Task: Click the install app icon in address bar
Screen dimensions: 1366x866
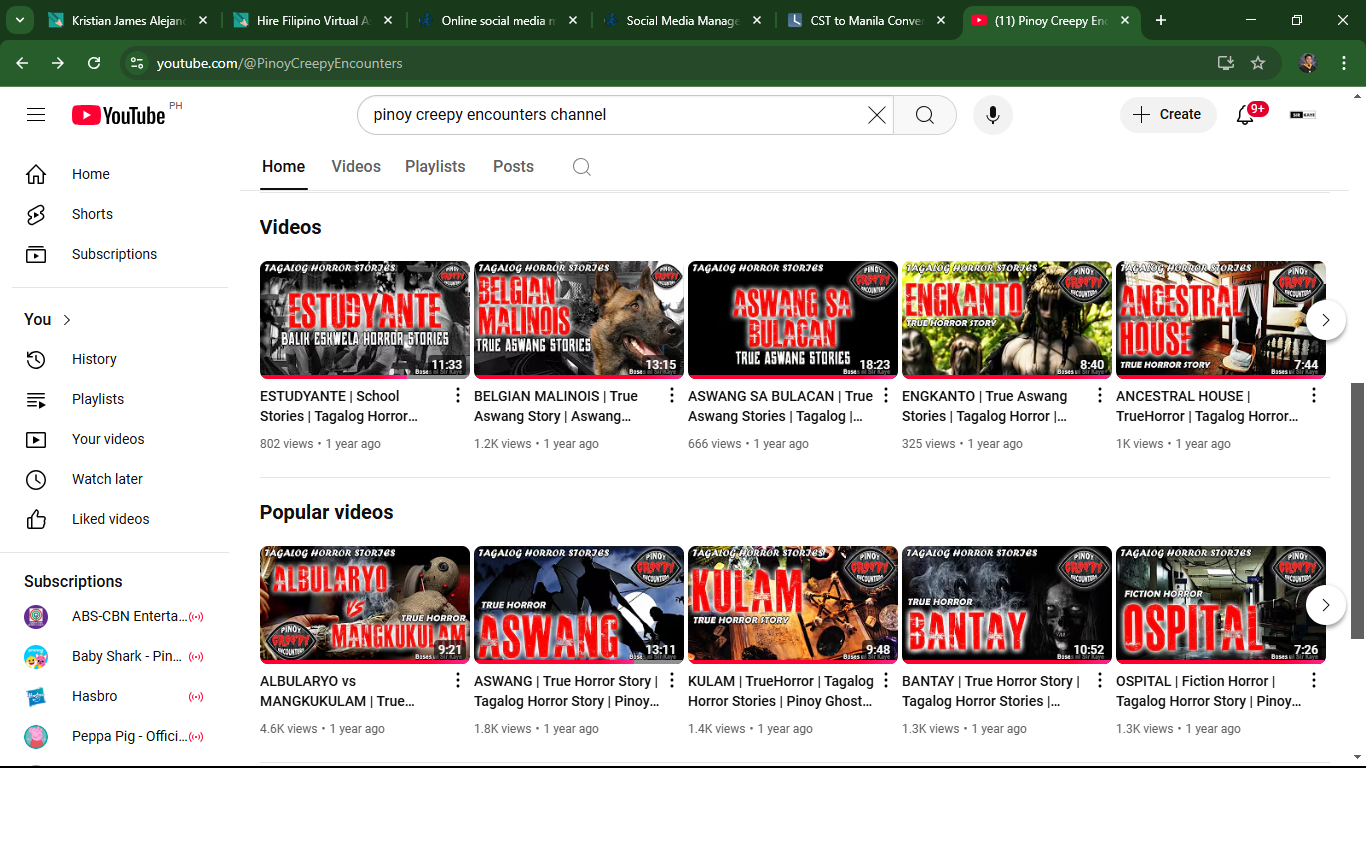Action: [x=1225, y=63]
